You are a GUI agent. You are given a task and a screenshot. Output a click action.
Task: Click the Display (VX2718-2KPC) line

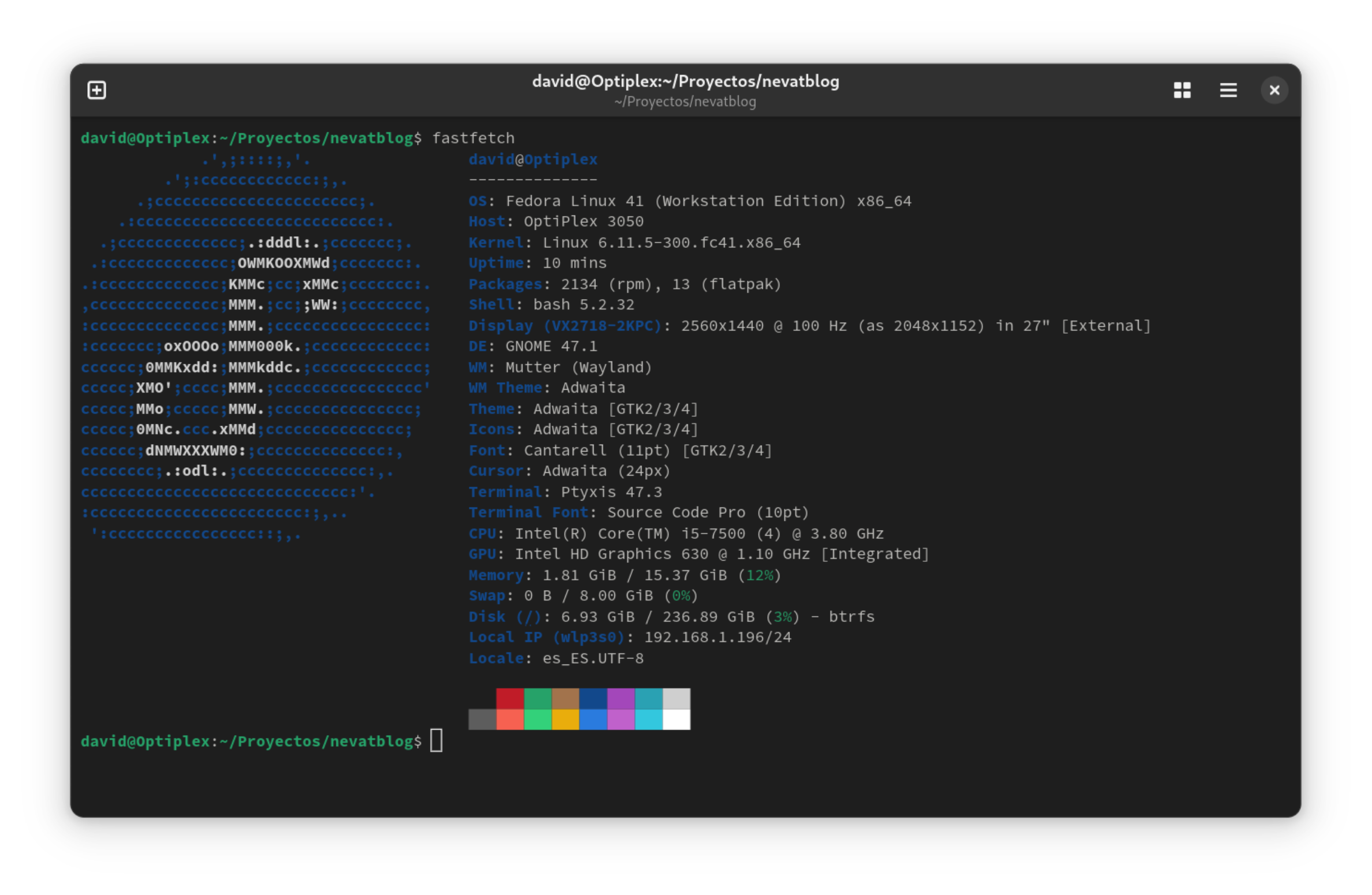click(x=810, y=326)
